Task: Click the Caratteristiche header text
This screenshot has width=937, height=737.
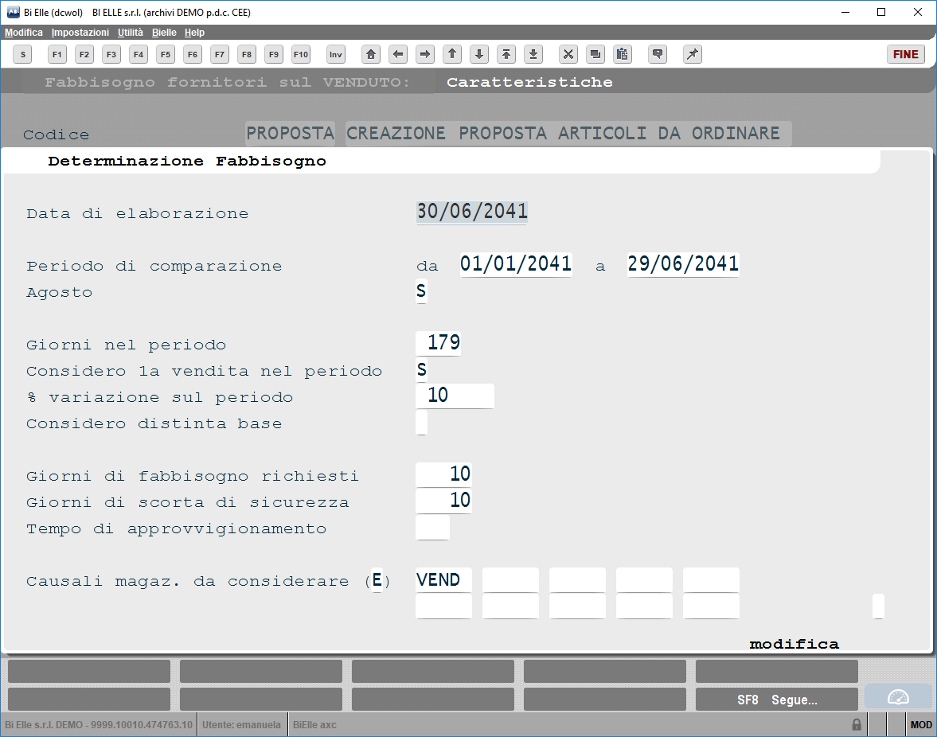Action: 529,82
